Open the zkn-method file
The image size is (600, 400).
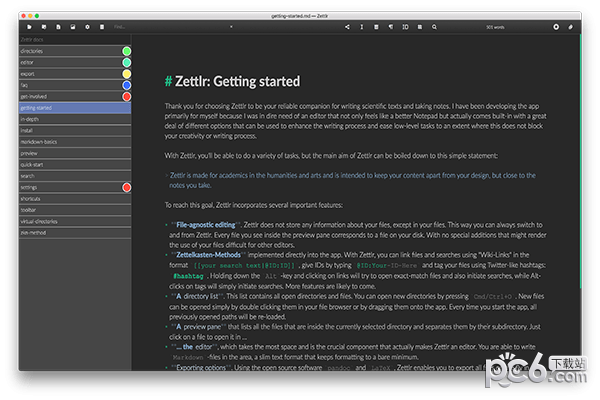pos(75,233)
